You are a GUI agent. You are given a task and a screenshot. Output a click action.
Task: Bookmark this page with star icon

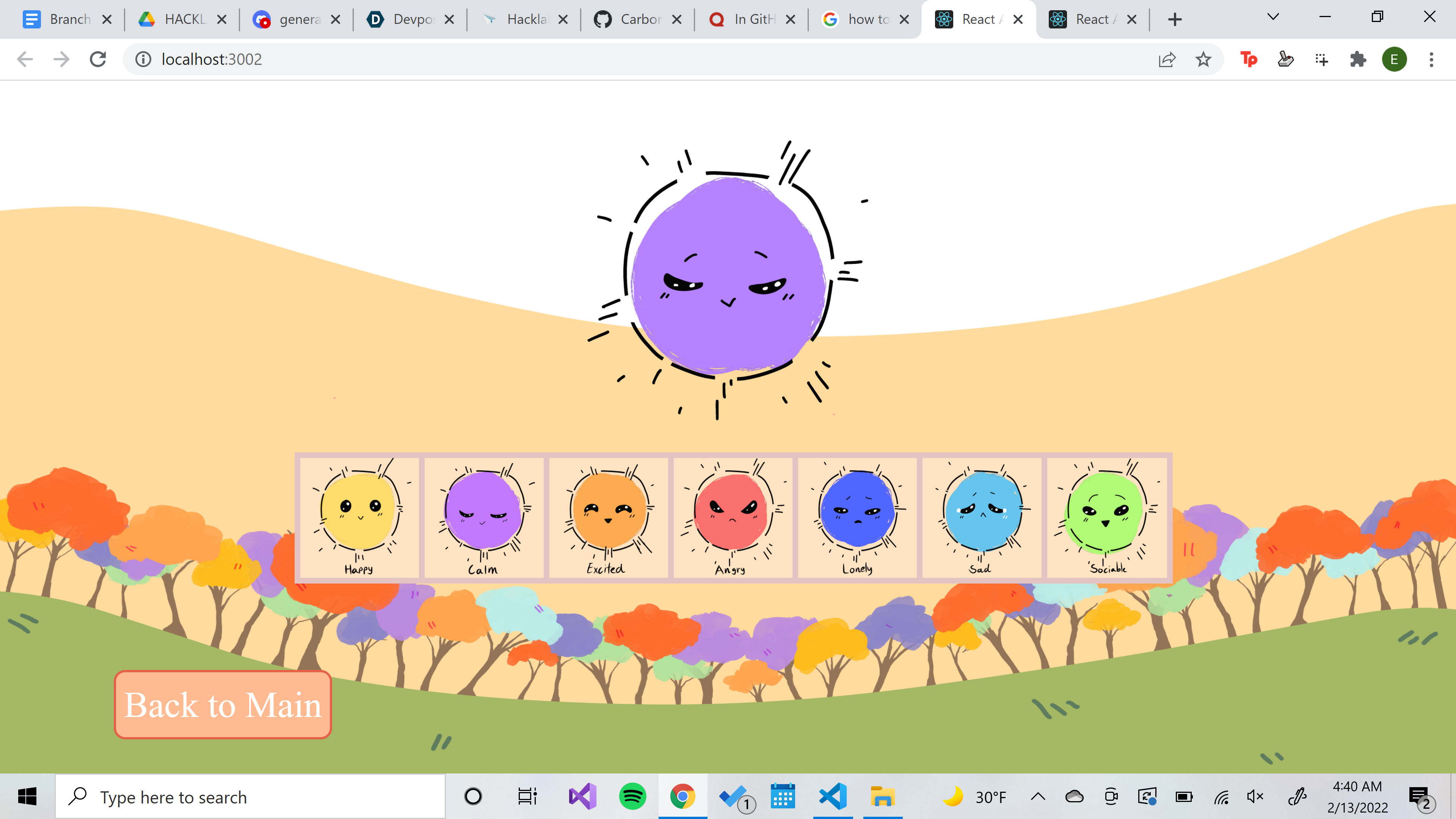[1203, 60]
